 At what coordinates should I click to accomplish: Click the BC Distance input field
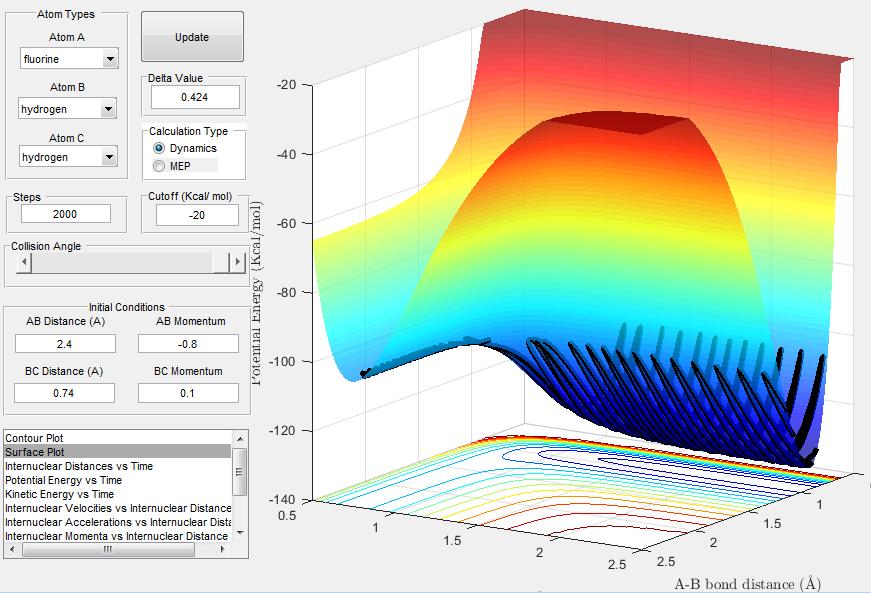pyautogui.click(x=65, y=393)
